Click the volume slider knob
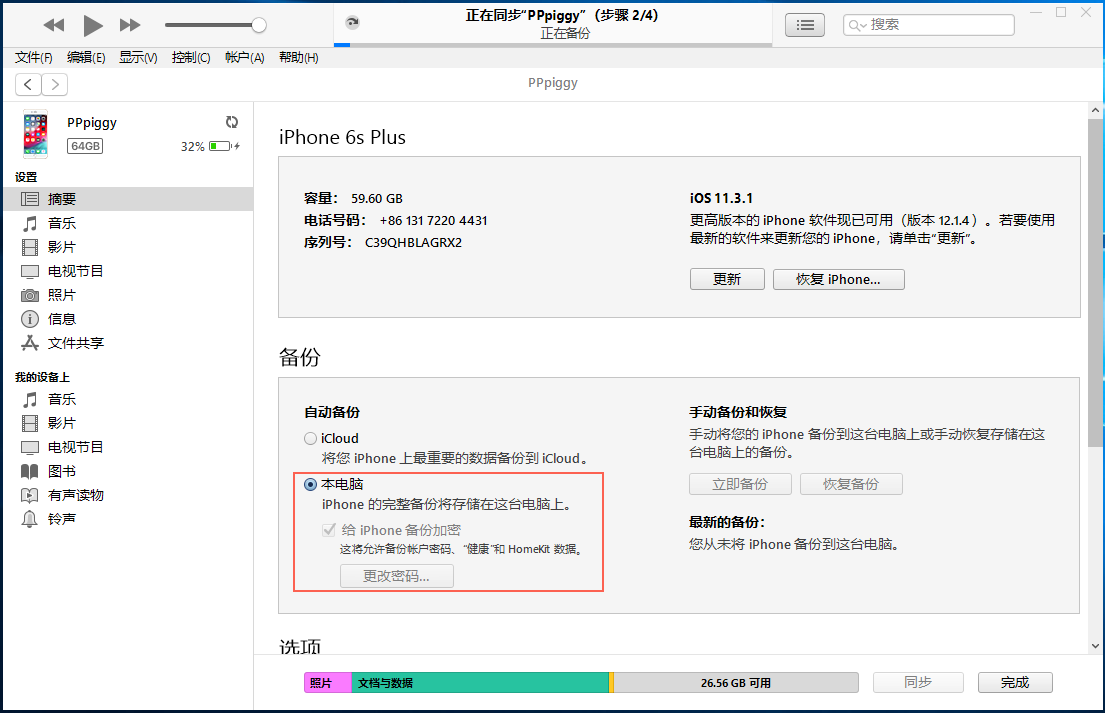Viewport: 1105px width, 713px height. pos(259,25)
